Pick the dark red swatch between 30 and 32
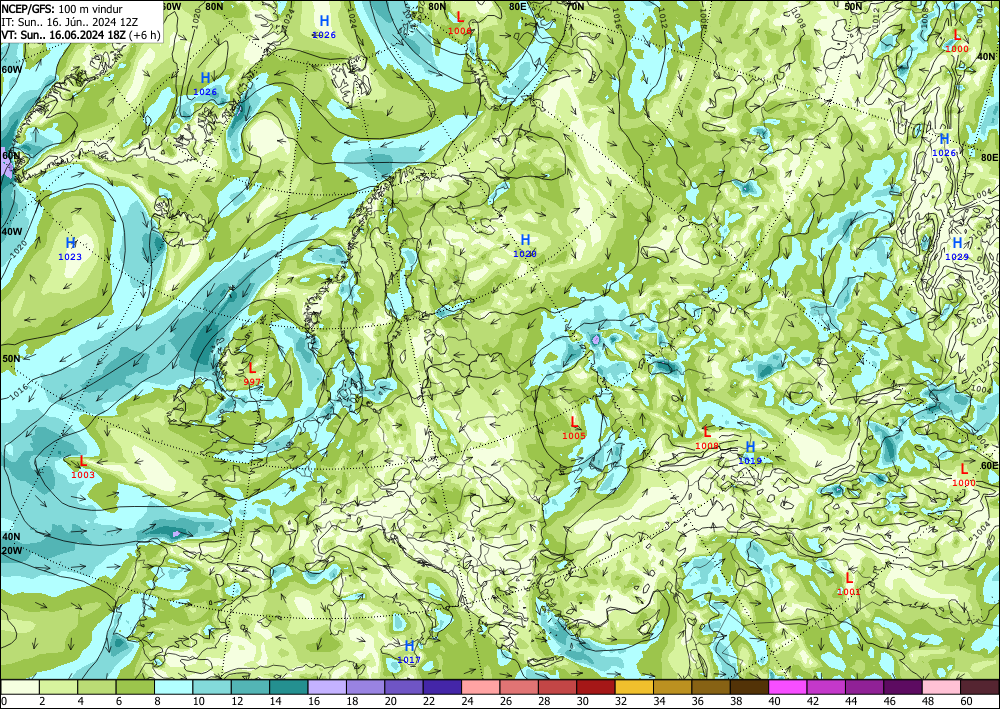 pyautogui.click(x=596, y=687)
